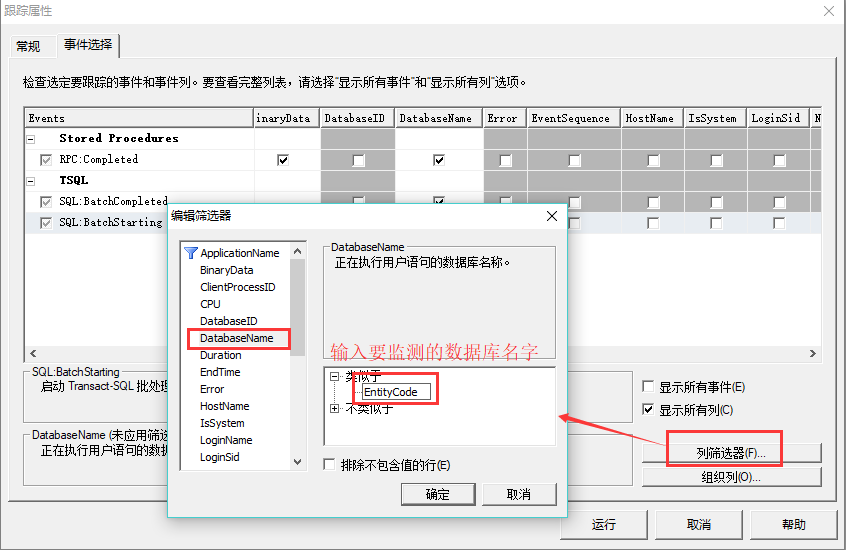Click the IsSystem column header in grid
This screenshot has width=846, height=550.
pos(715,118)
